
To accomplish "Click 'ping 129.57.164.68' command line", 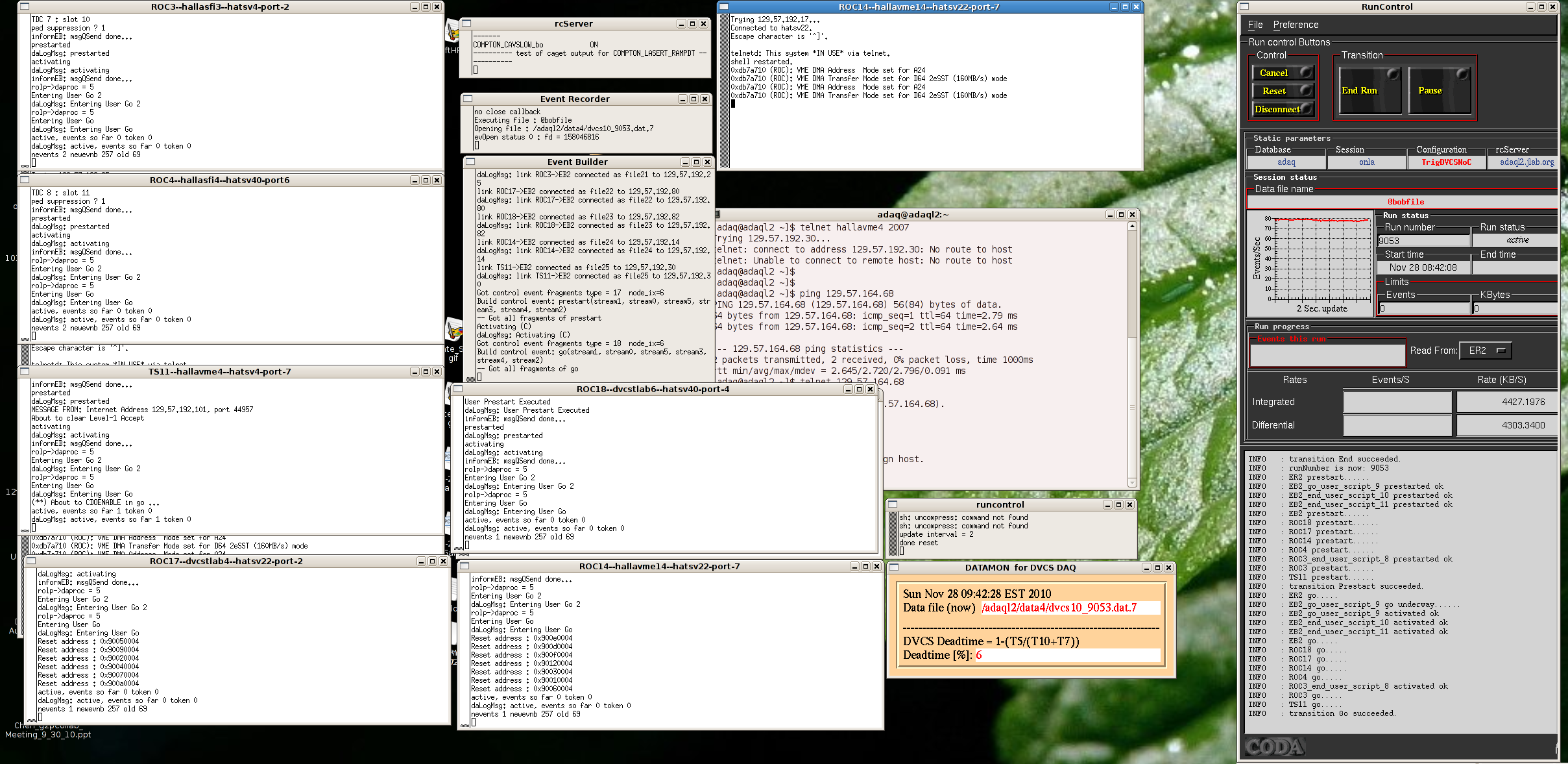I will point(847,293).
